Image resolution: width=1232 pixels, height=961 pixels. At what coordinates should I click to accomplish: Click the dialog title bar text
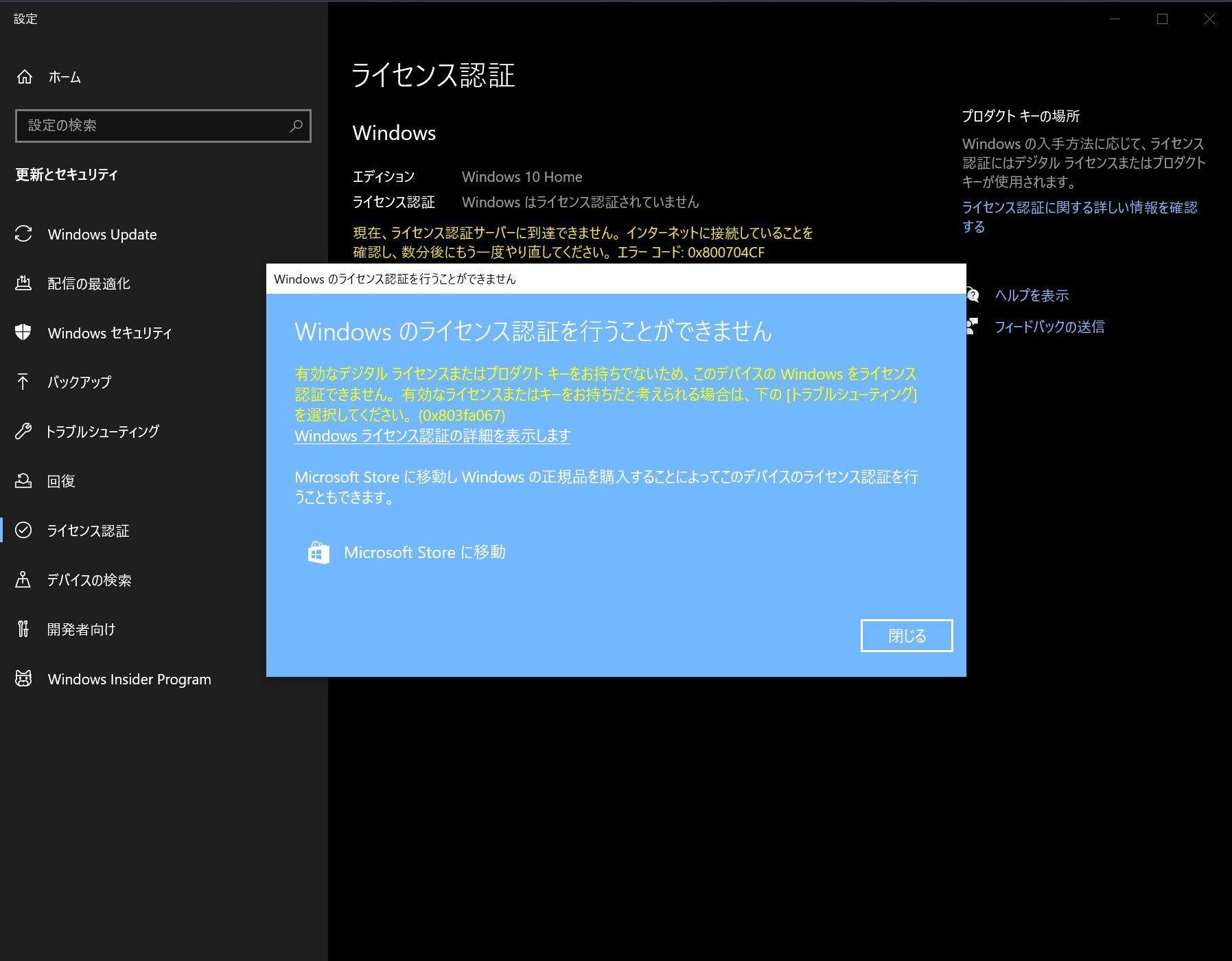[x=395, y=279]
